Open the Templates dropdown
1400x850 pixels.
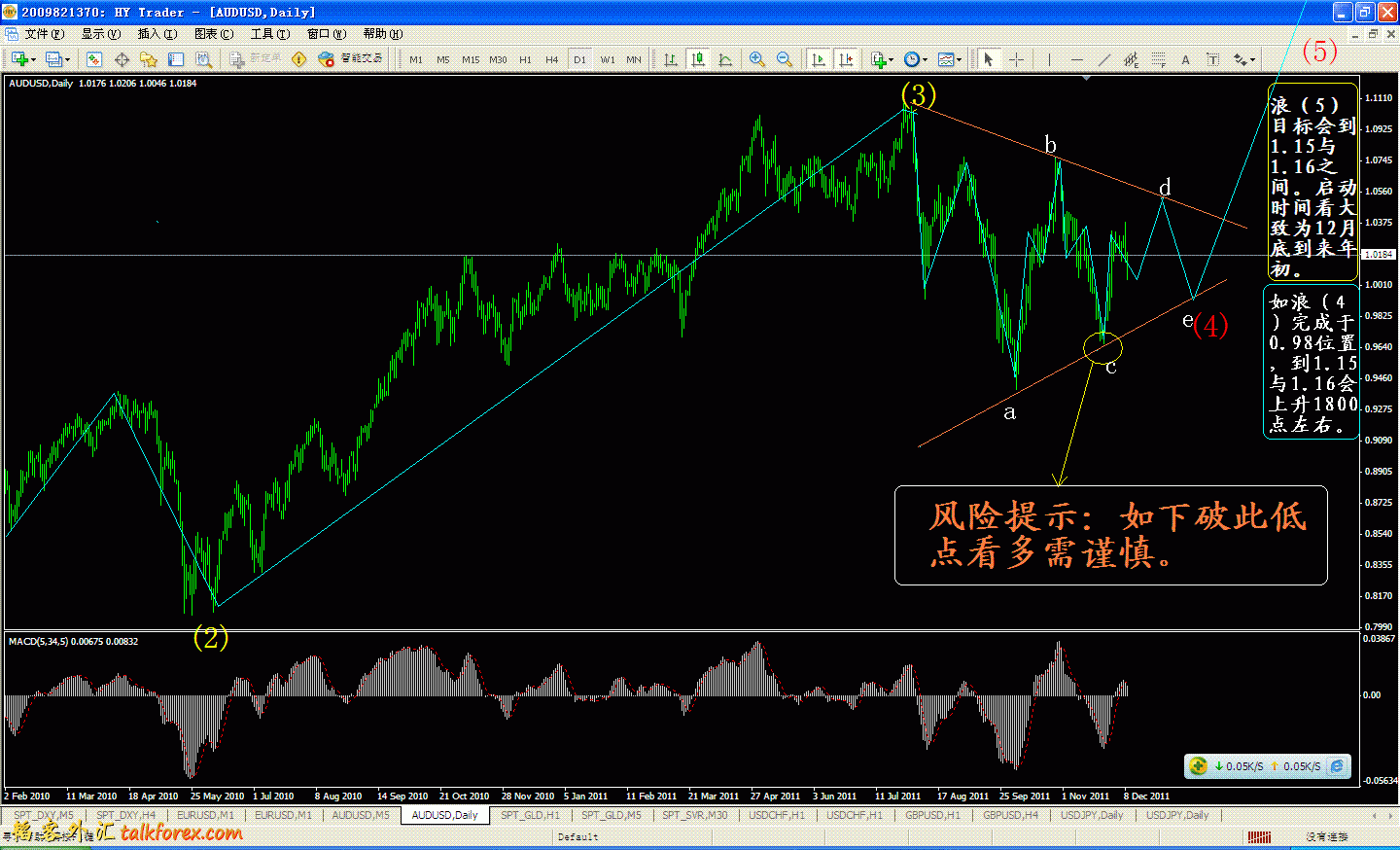[950, 59]
